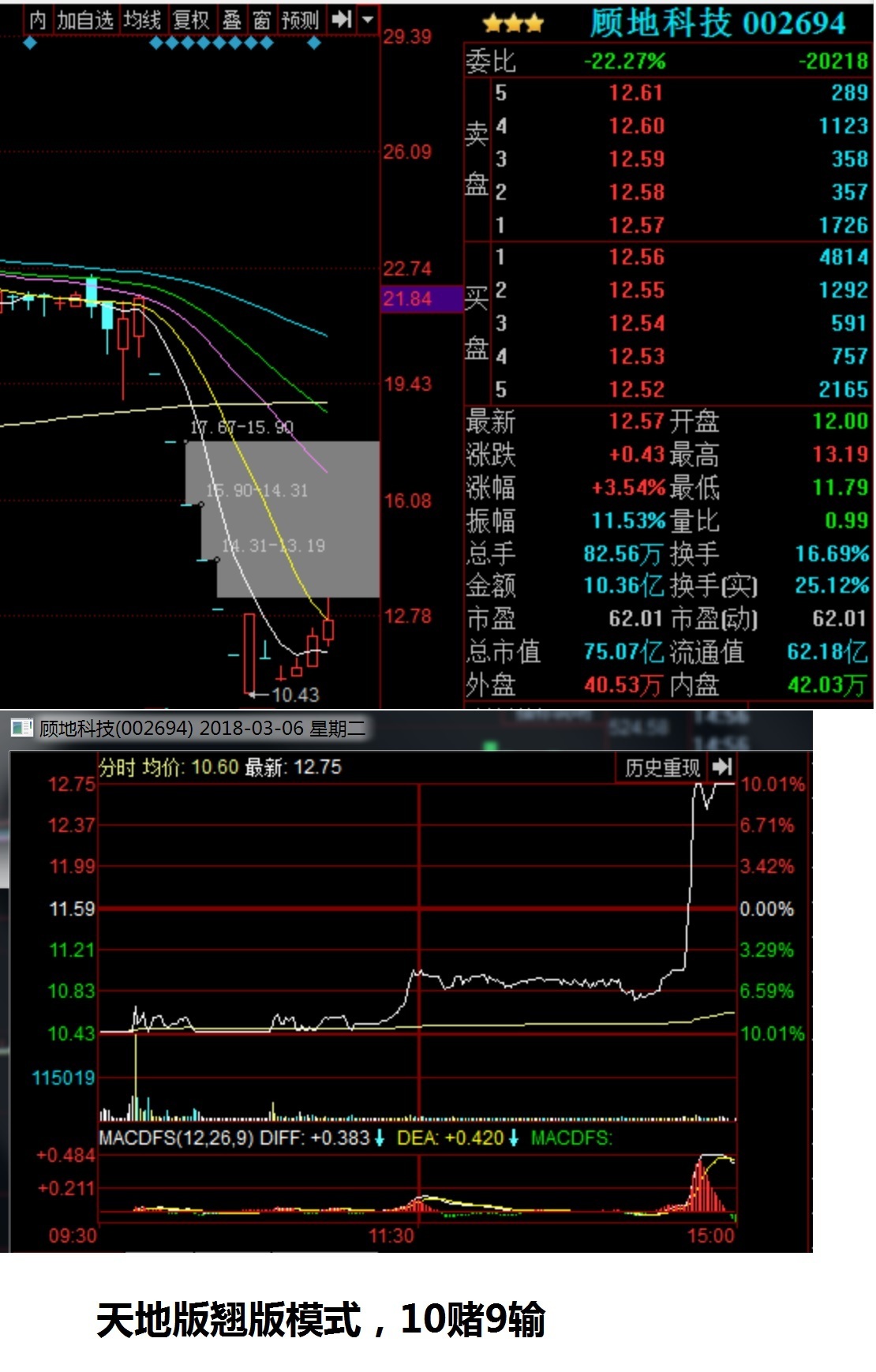The image size is (876, 1372).
Task: Click sell level 1 price 12.57
Action: tap(635, 226)
